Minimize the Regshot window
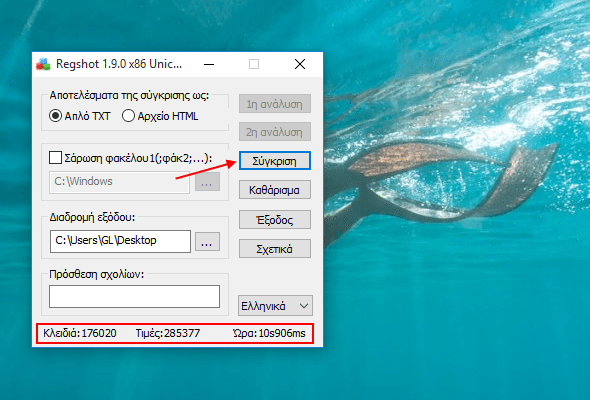Screen dimensions: 590x400 (x=209, y=65)
